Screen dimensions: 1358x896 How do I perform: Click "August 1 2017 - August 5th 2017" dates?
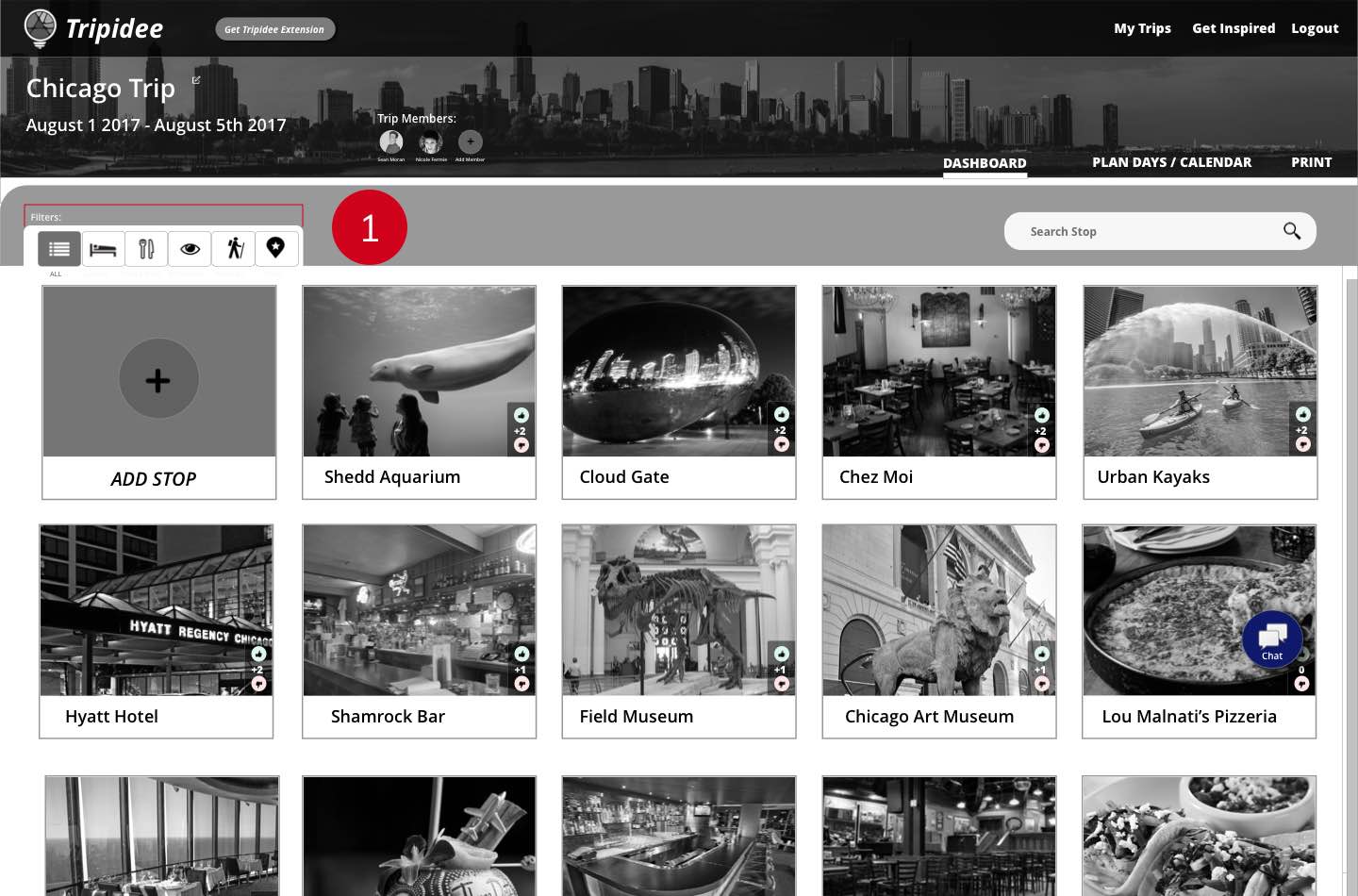coord(156,125)
